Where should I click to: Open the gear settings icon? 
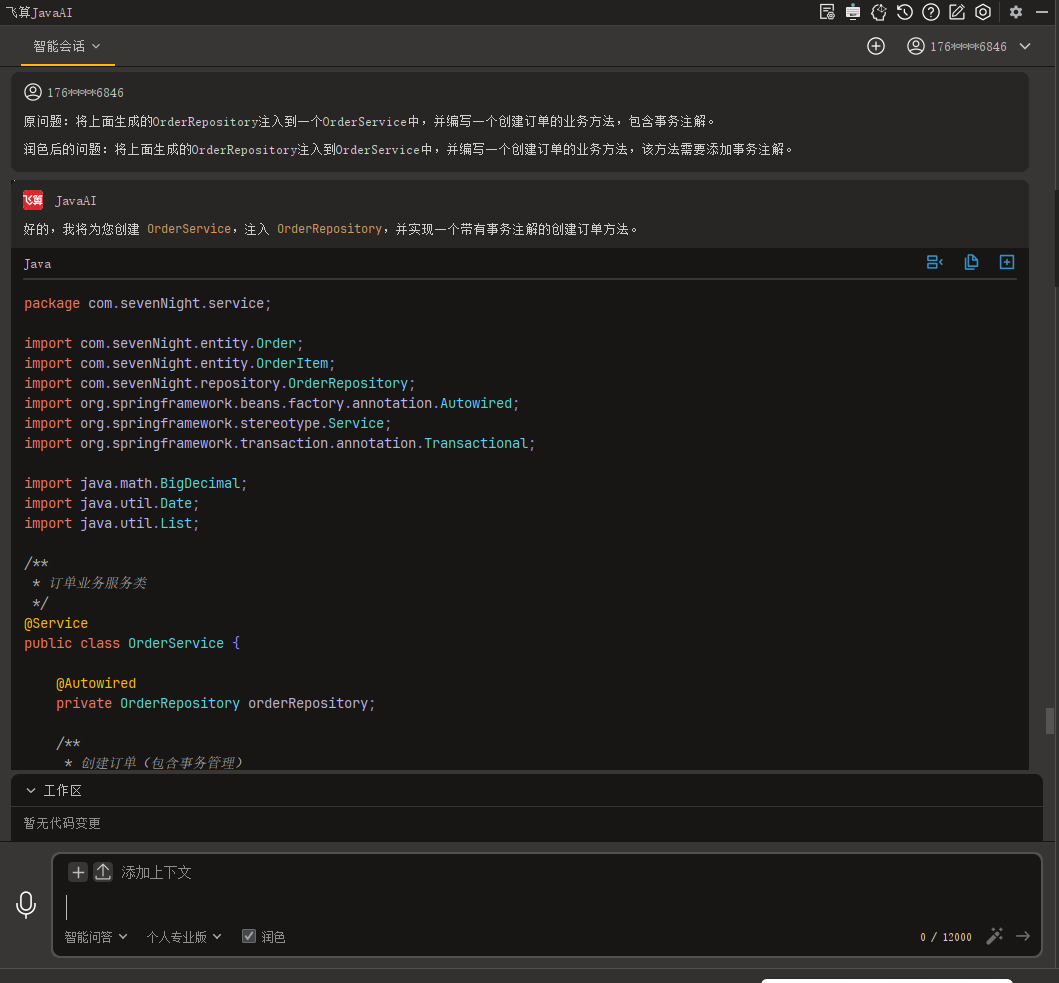click(x=1016, y=12)
